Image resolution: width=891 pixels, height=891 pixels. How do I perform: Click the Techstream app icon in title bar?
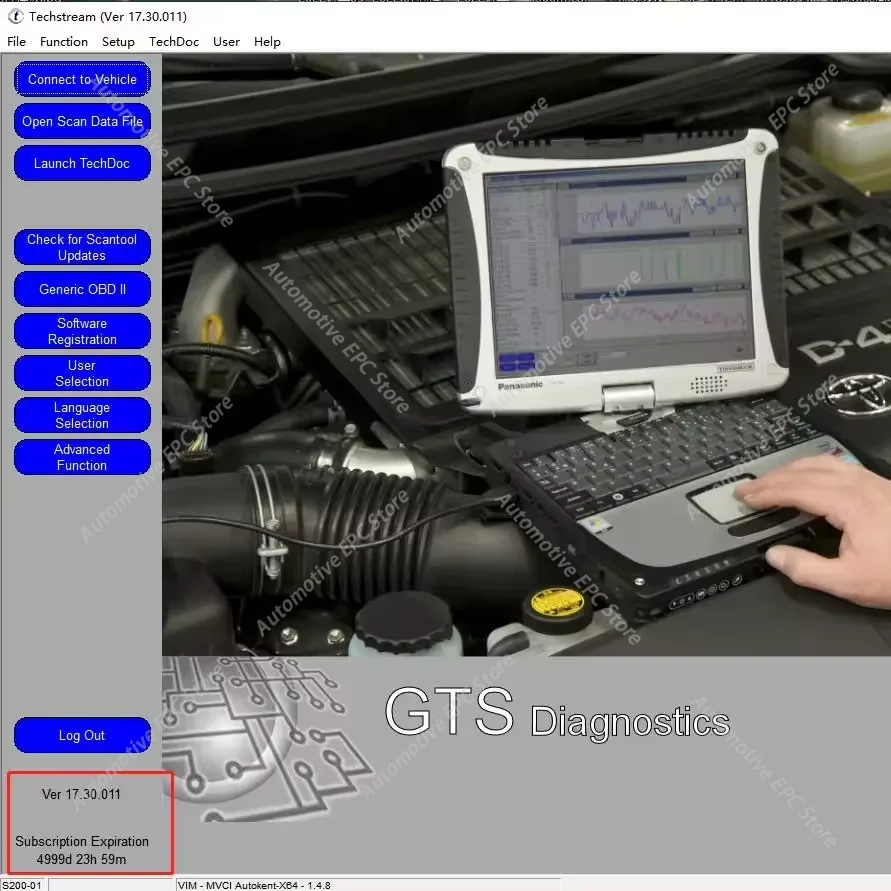click(15, 16)
